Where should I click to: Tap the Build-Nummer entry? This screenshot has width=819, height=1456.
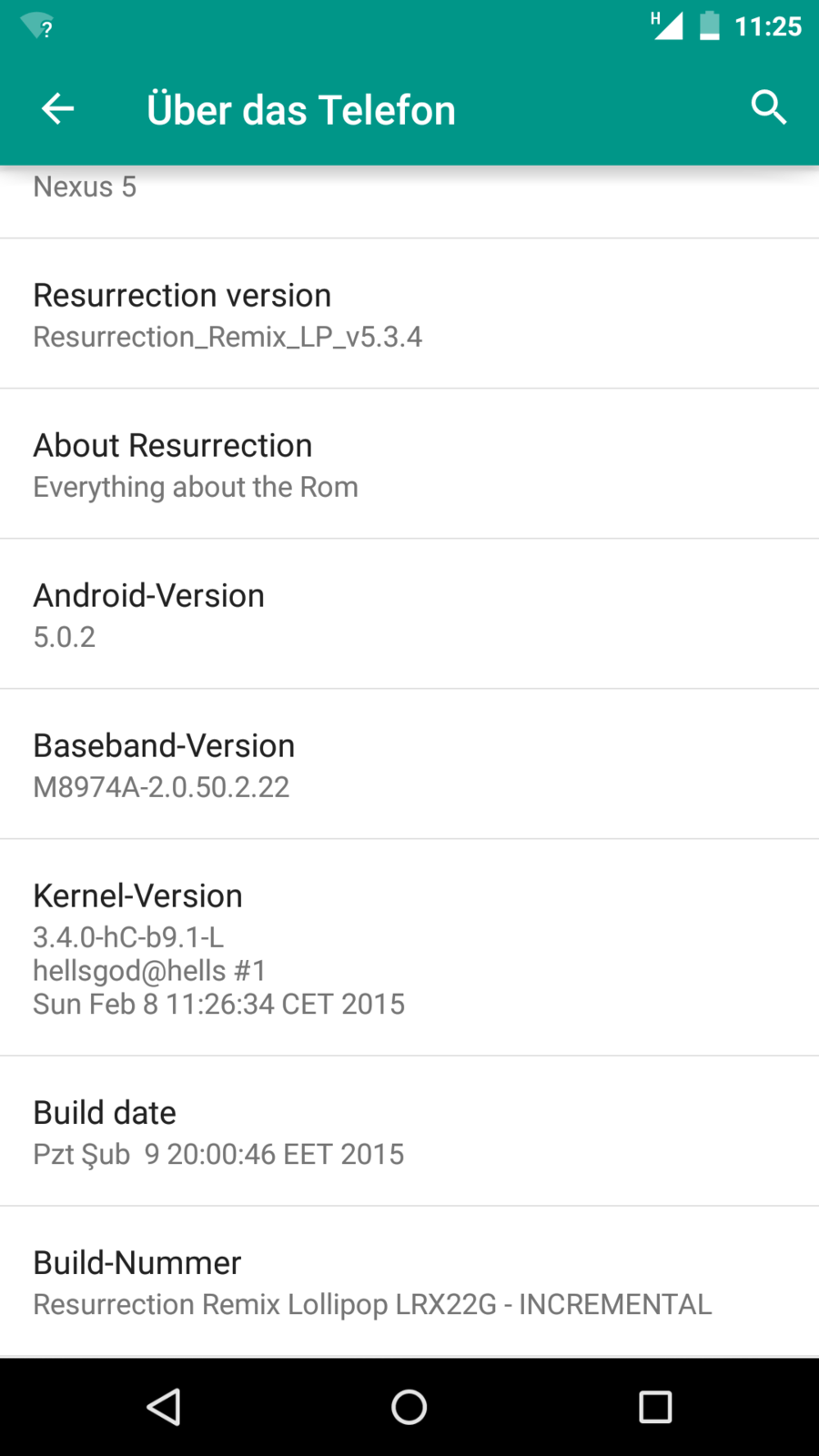pyautogui.click(x=409, y=1281)
